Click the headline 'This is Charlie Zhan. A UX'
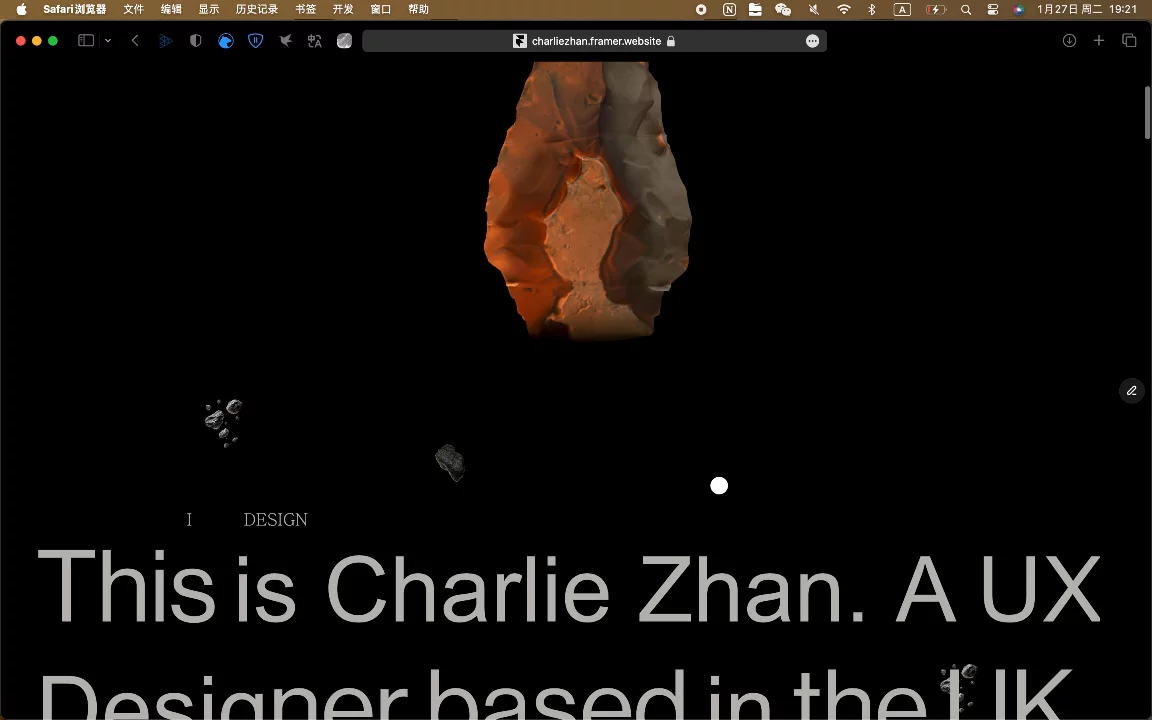 click(568, 588)
